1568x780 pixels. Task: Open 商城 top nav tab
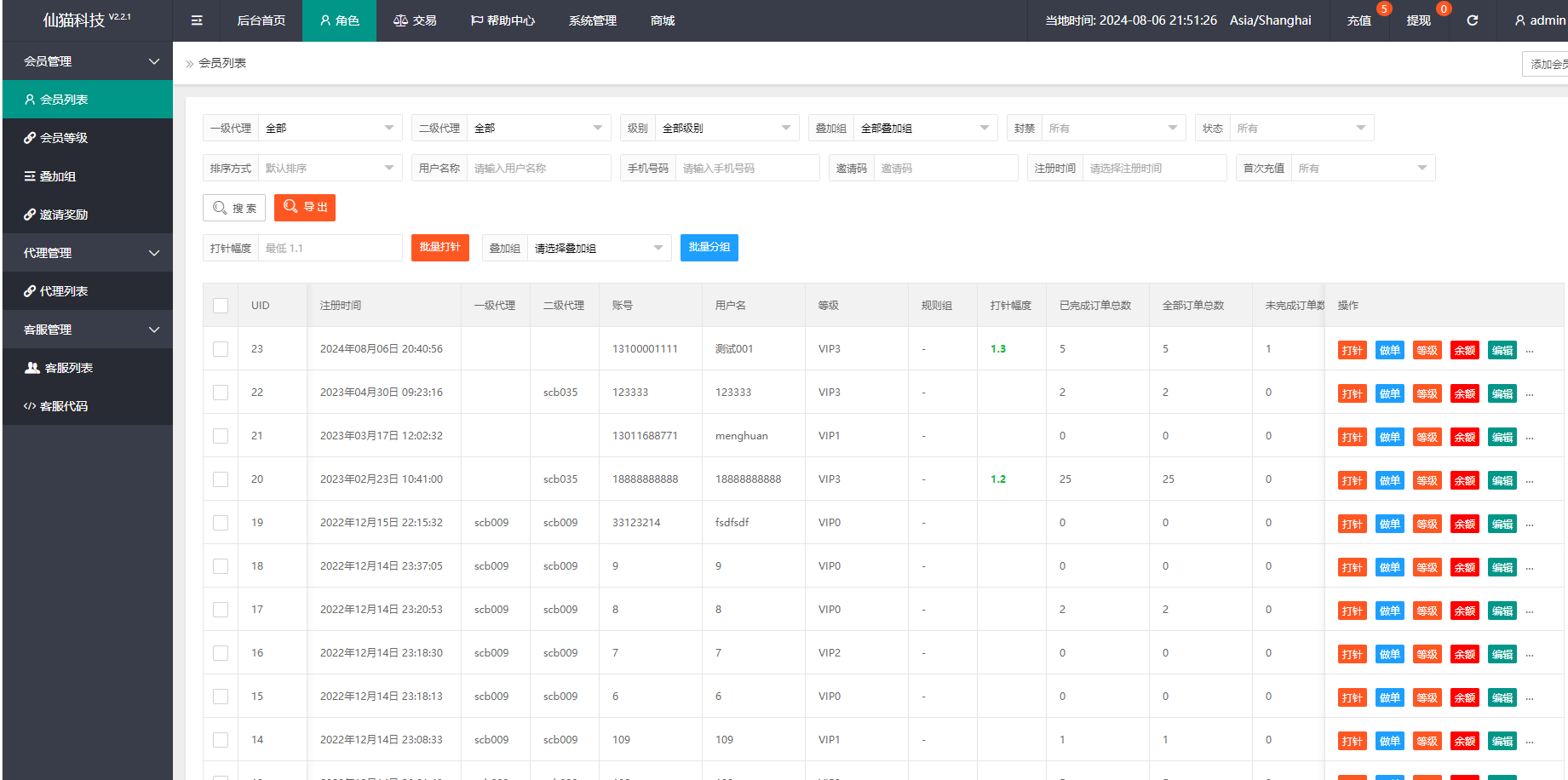tap(663, 20)
